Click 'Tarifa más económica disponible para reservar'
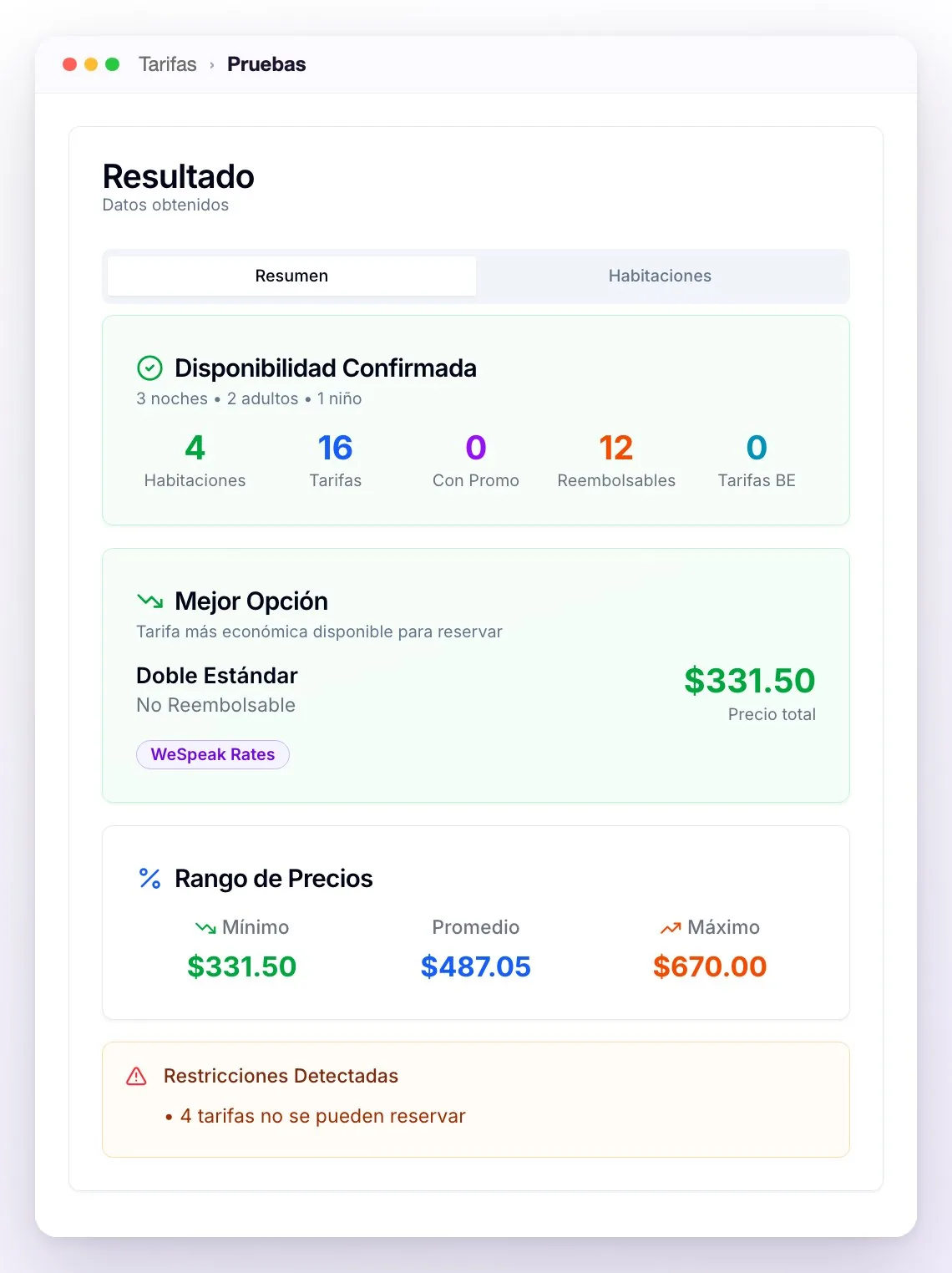Screen dimensions: 952x1273 319,631
